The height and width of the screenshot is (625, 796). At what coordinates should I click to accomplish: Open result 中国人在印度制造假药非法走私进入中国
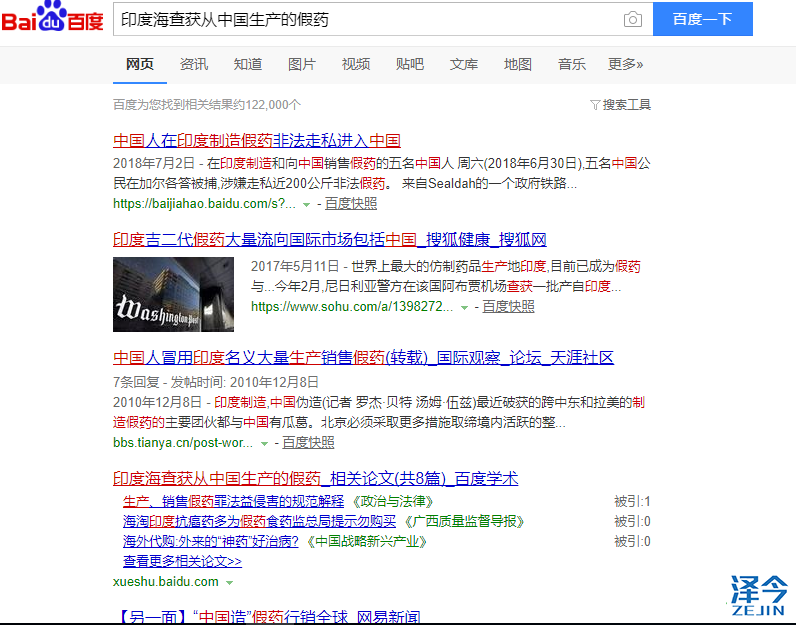[257, 141]
